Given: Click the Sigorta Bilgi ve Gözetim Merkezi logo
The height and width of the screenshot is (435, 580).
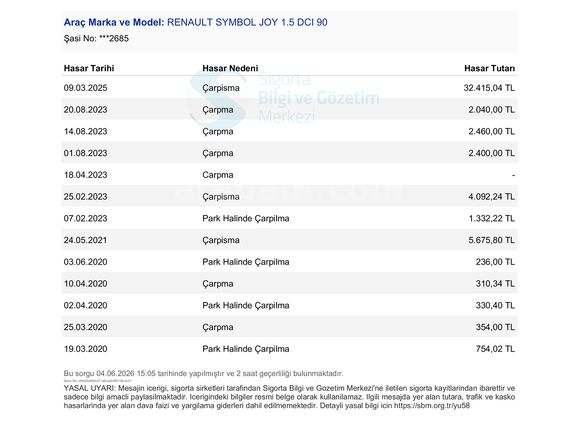Looking at the screenshot, I should coord(285,98).
